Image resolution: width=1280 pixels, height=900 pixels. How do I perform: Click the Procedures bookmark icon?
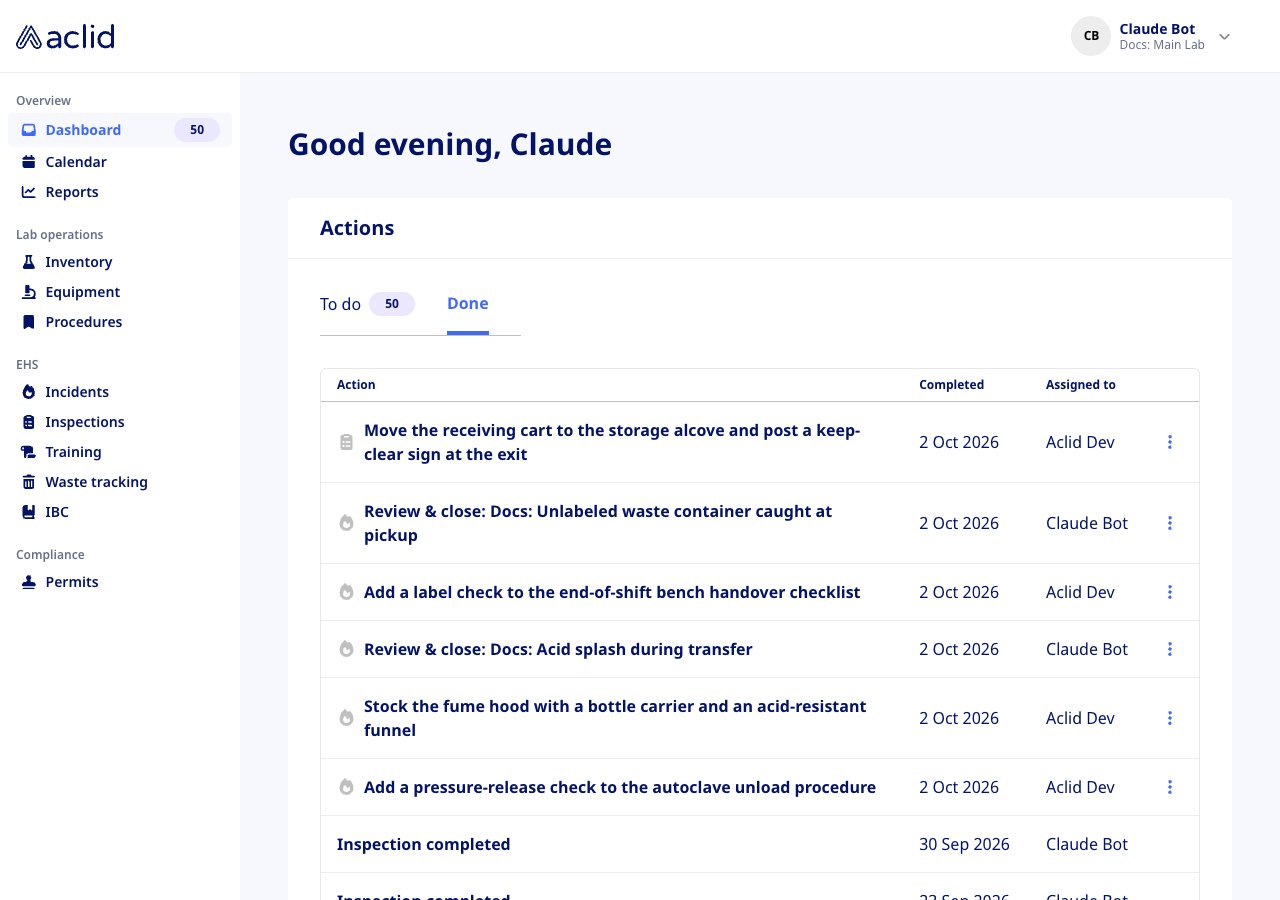coord(29,322)
